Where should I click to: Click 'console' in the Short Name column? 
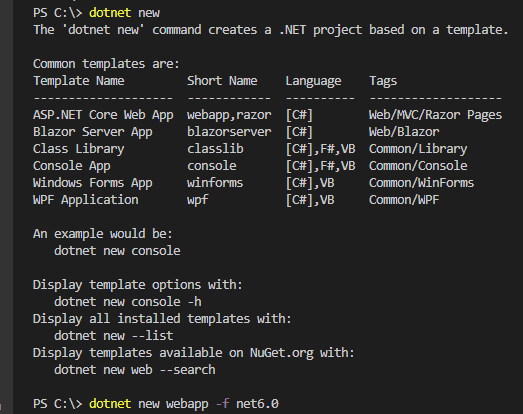[x=212, y=166]
